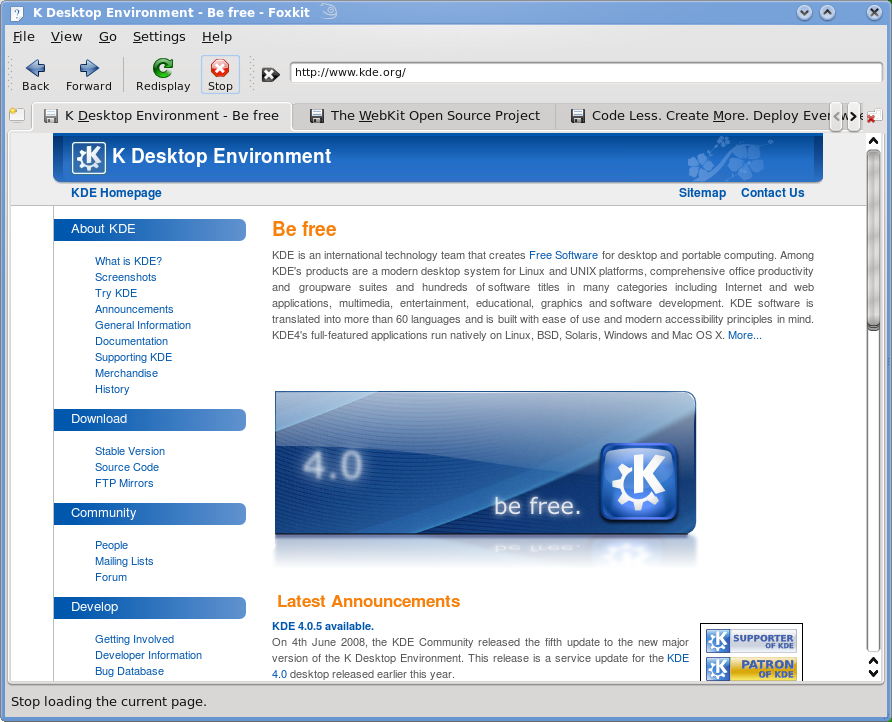Open the History link
The image size is (892, 722).
coord(112,389)
